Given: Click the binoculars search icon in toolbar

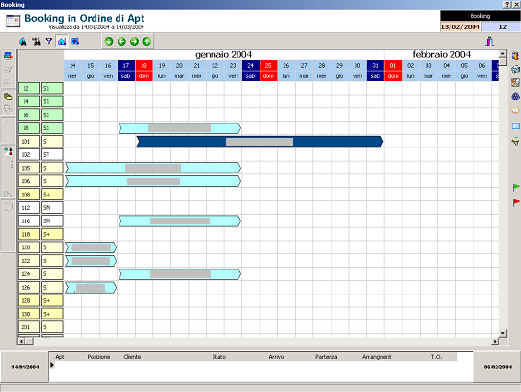Looking at the screenshot, I should (36, 42).
